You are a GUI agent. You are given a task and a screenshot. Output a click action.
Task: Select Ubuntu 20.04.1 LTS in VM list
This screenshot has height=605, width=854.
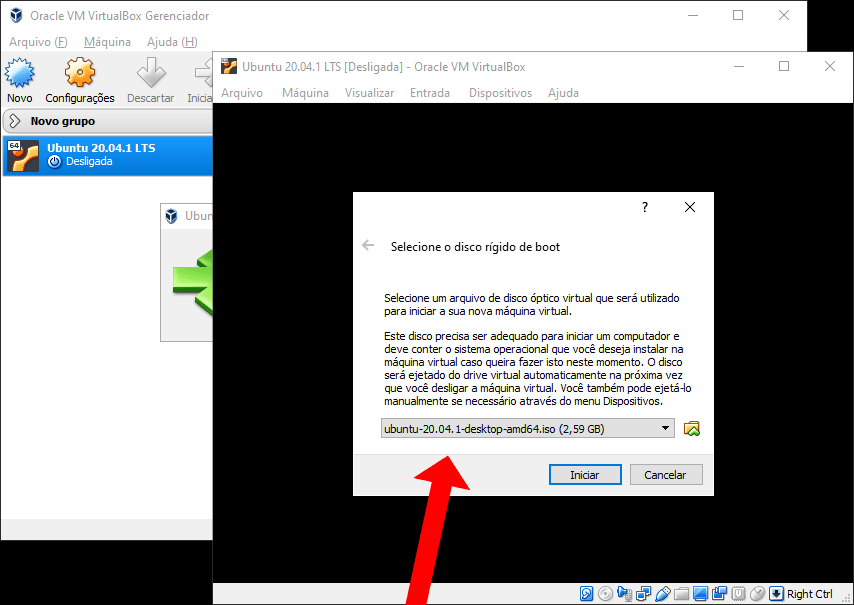click(107, 156)
